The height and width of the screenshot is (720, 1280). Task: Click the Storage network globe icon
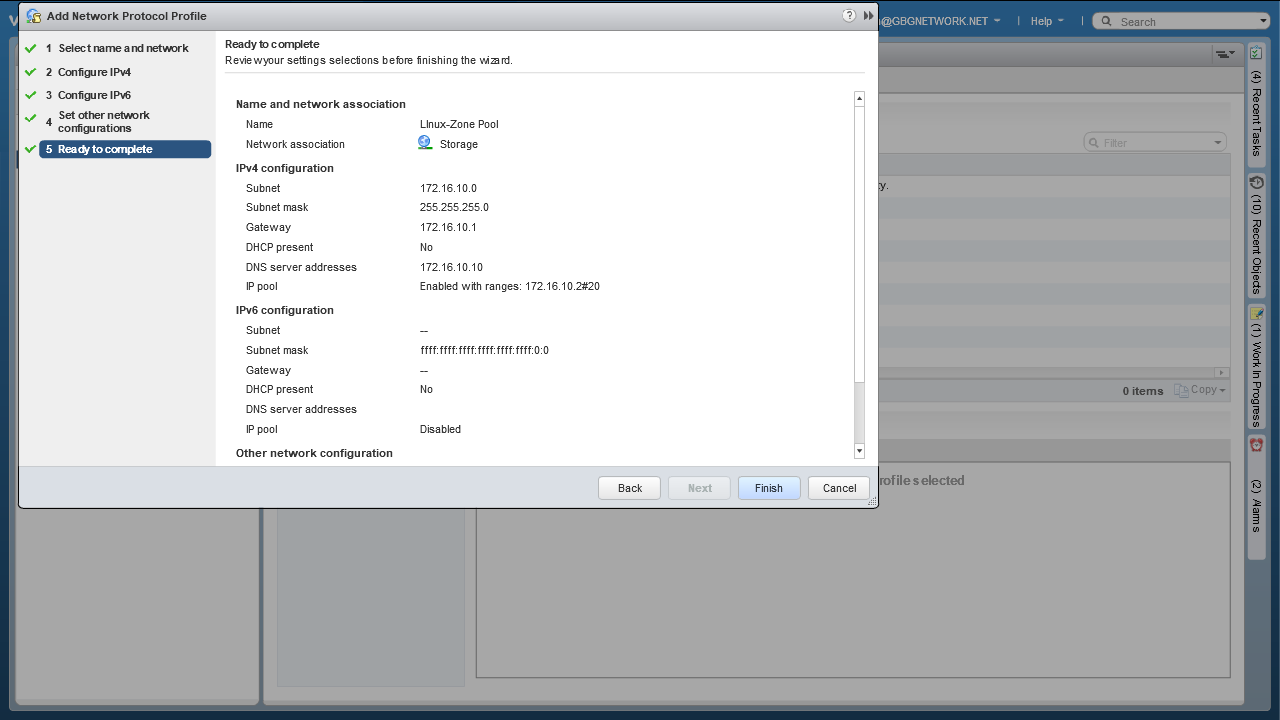(x=425, y=143)
